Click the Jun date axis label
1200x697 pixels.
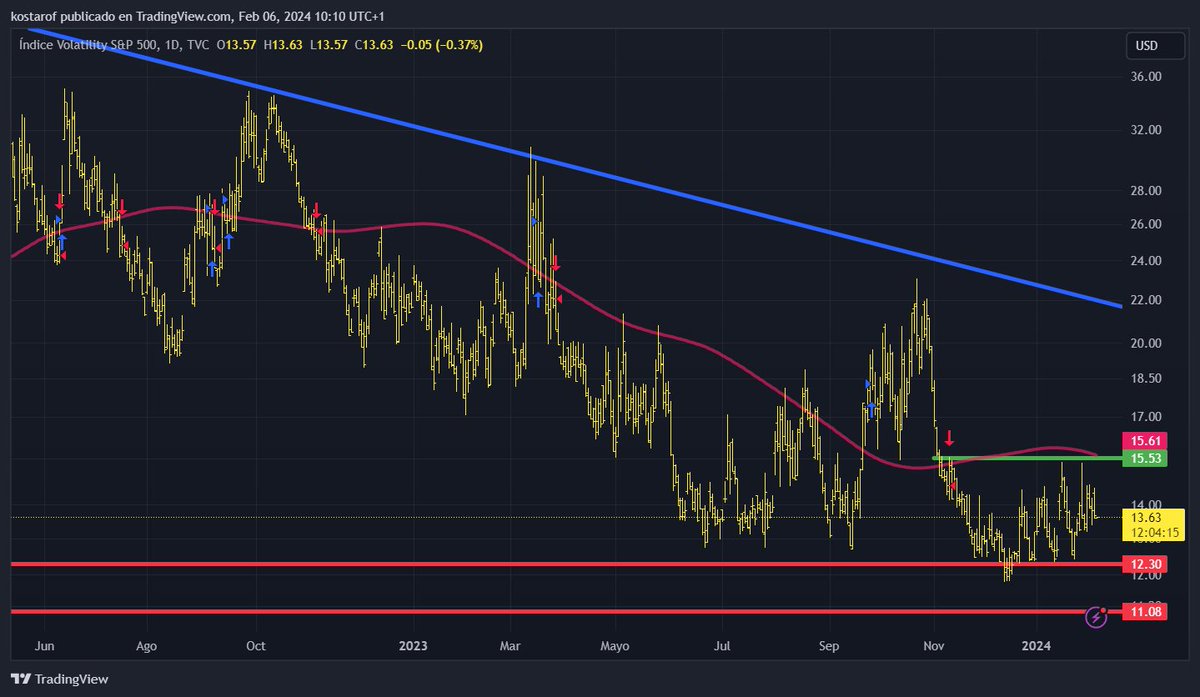42,646
